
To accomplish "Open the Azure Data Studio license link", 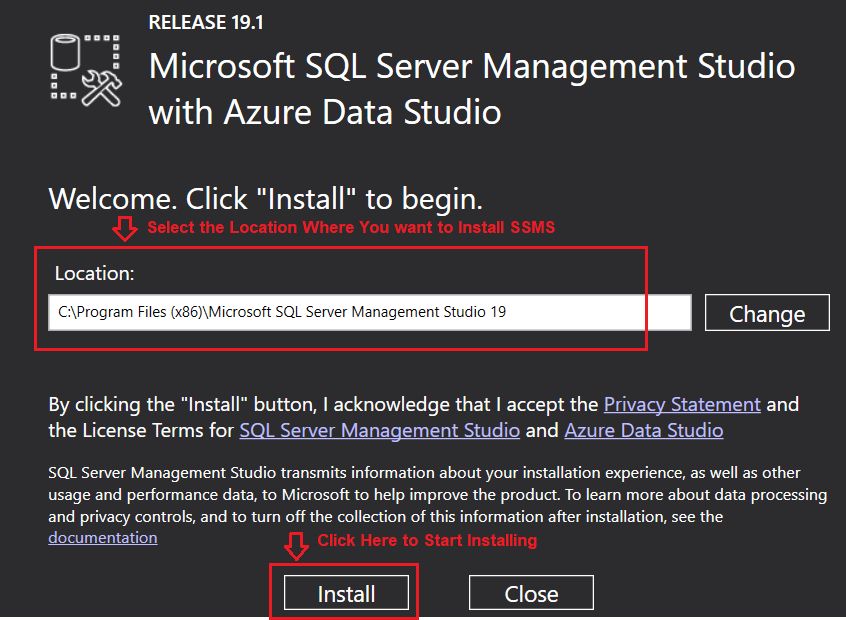I will (644, 431).
